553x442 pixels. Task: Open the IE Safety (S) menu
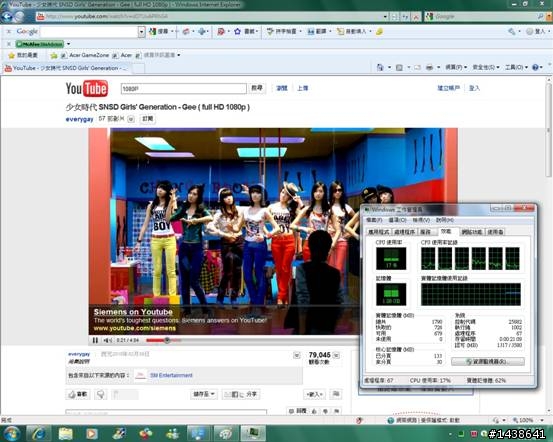[x=486, y=67]
